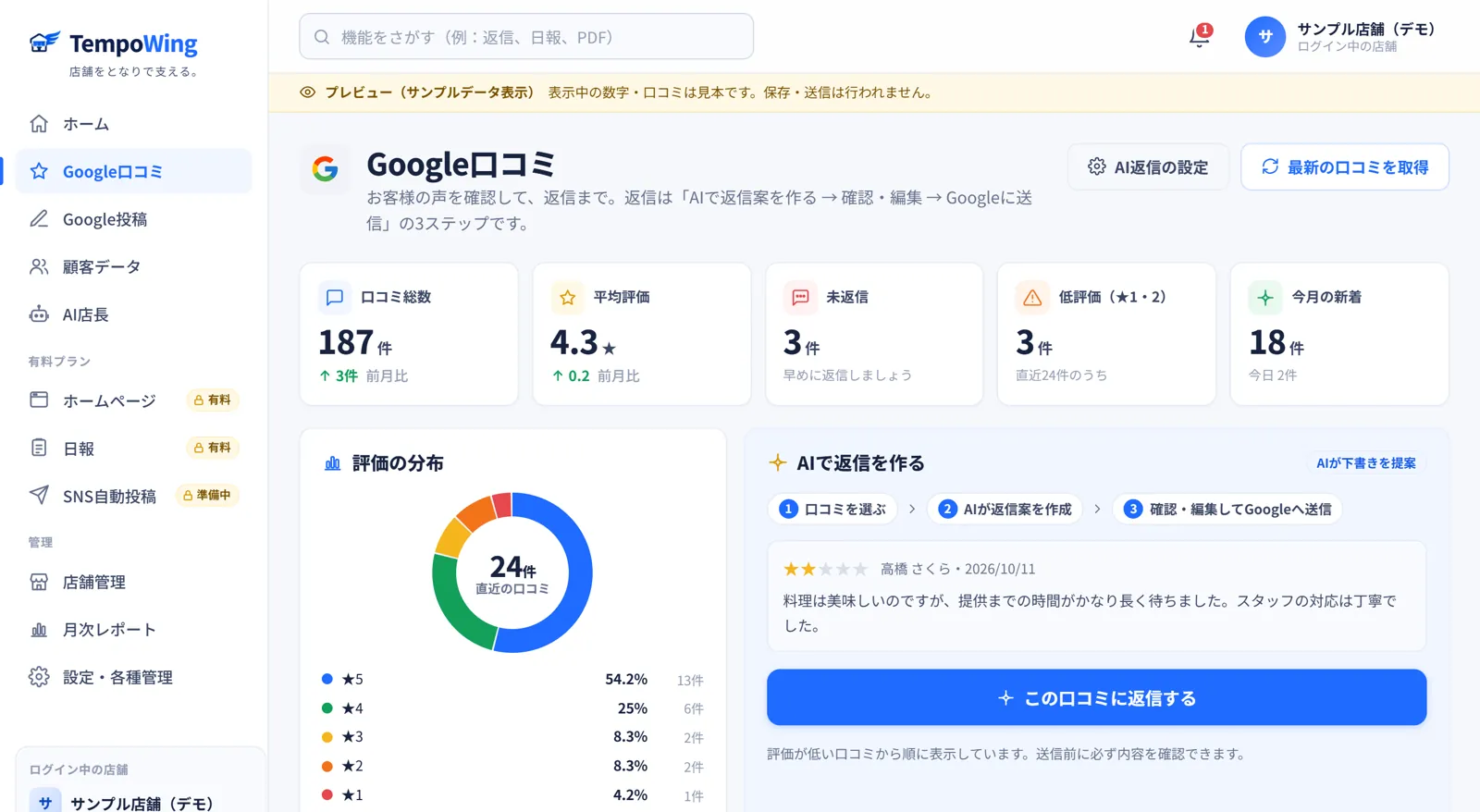1480x812 pixels.
Task: Click the 平均評価 stat card
Action: tap(641, 334)
